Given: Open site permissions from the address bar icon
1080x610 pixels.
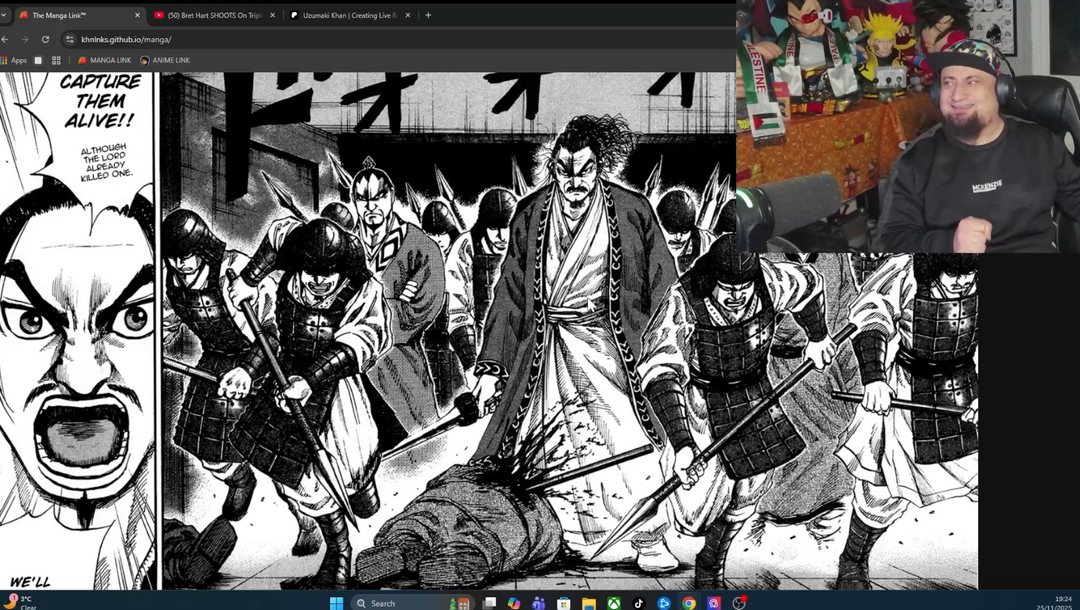Looking at the screenshot, I should 71,39.
